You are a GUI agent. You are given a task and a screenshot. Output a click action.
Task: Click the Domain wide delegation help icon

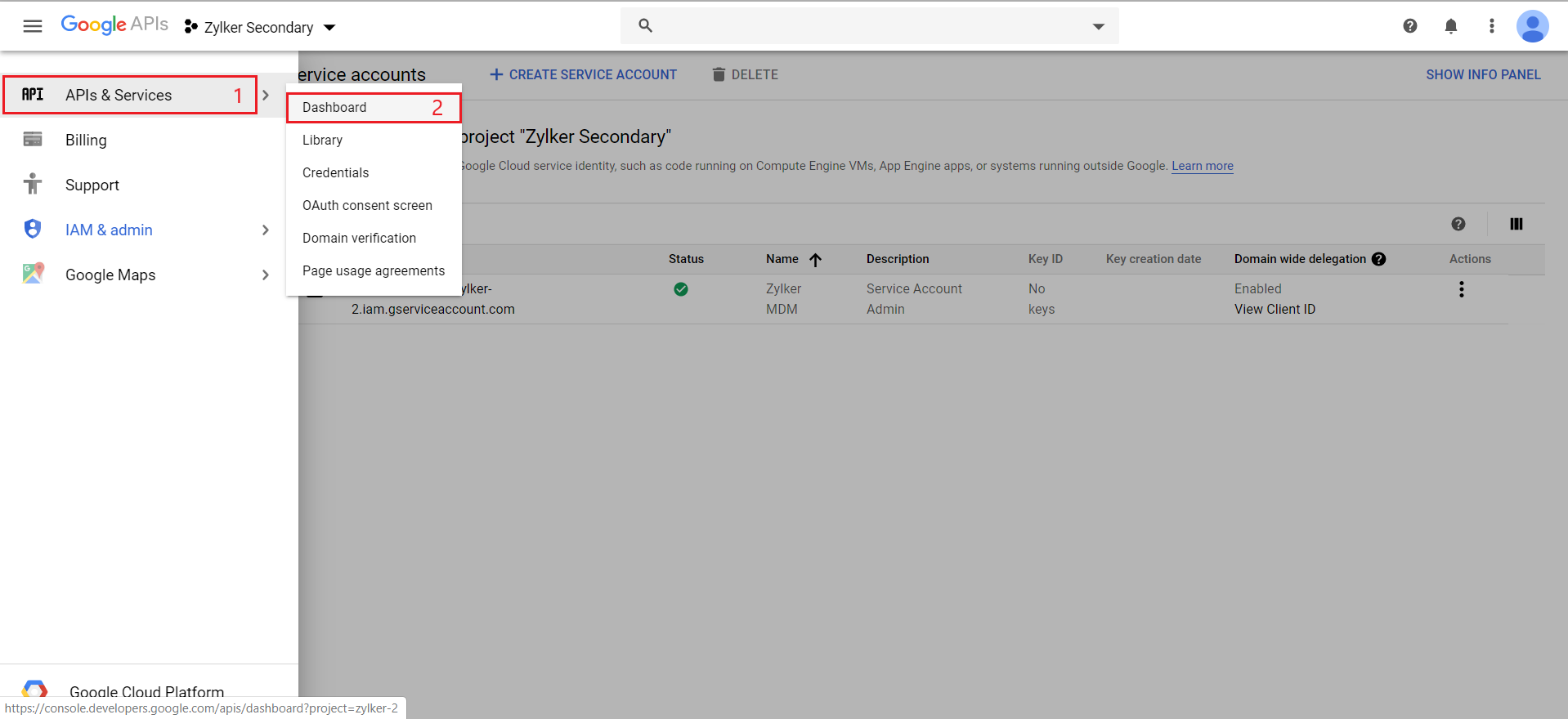pos(1379,259)
